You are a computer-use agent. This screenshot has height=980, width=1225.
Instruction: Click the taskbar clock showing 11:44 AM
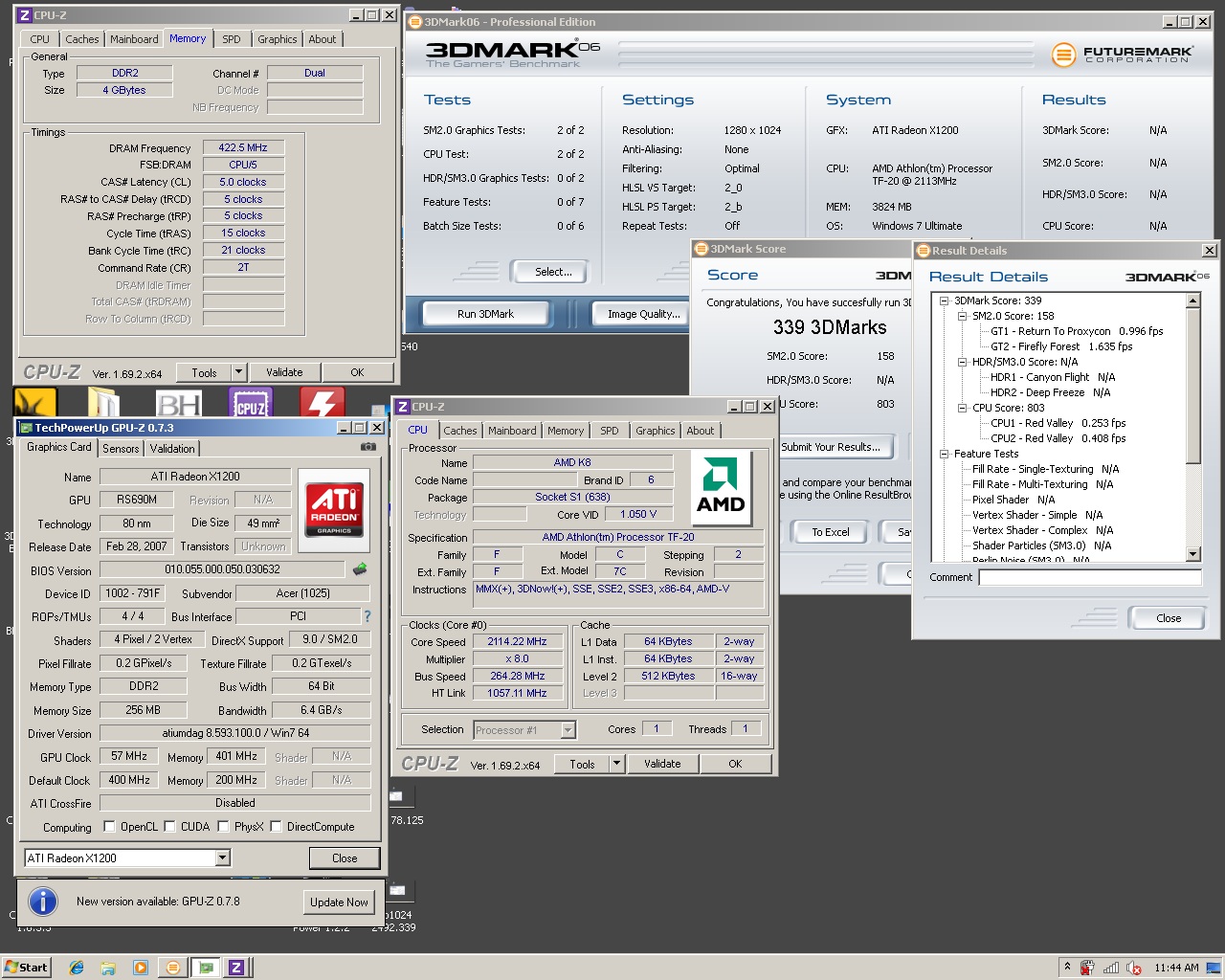pyautogui.click(x=1176, y=968)
